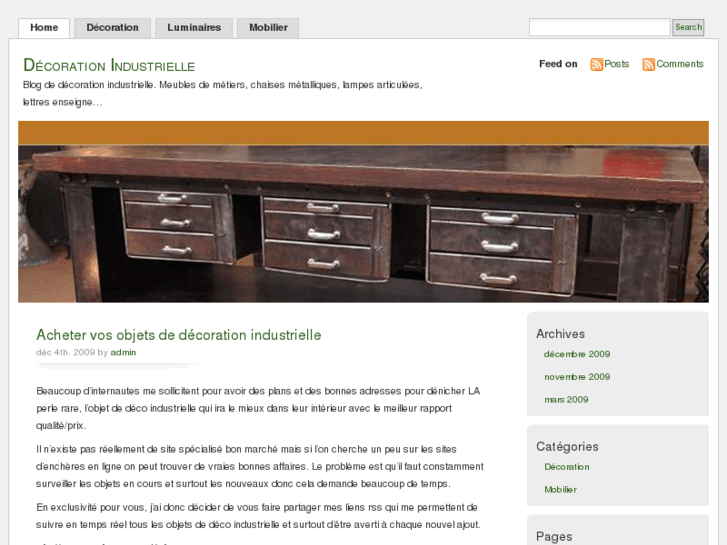Open the novembre 2009 archive
Screen dimensions: 727x545
(x=577, y=377)
